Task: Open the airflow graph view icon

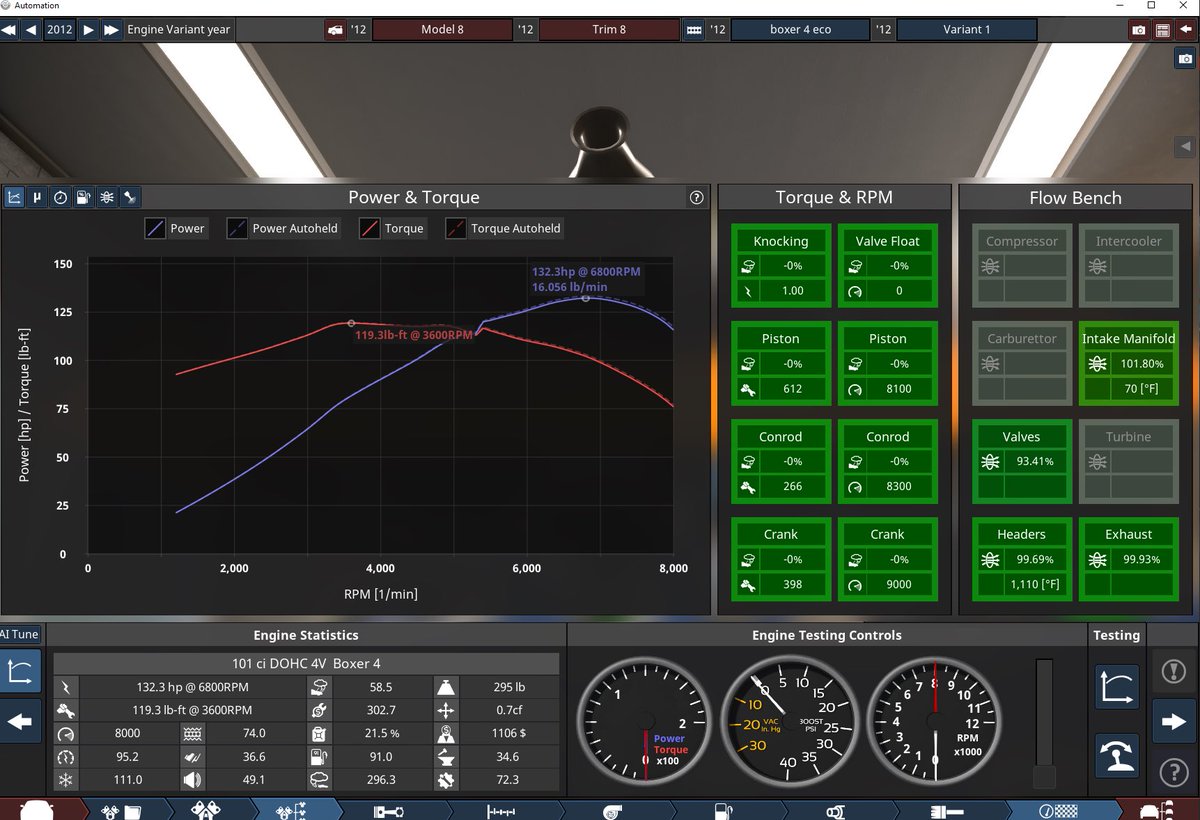Action: point(106,198)
